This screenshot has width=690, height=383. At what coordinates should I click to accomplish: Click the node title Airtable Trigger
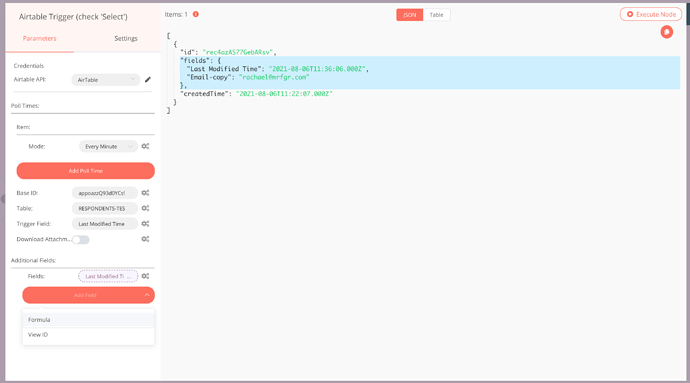[x=73, y=17]
